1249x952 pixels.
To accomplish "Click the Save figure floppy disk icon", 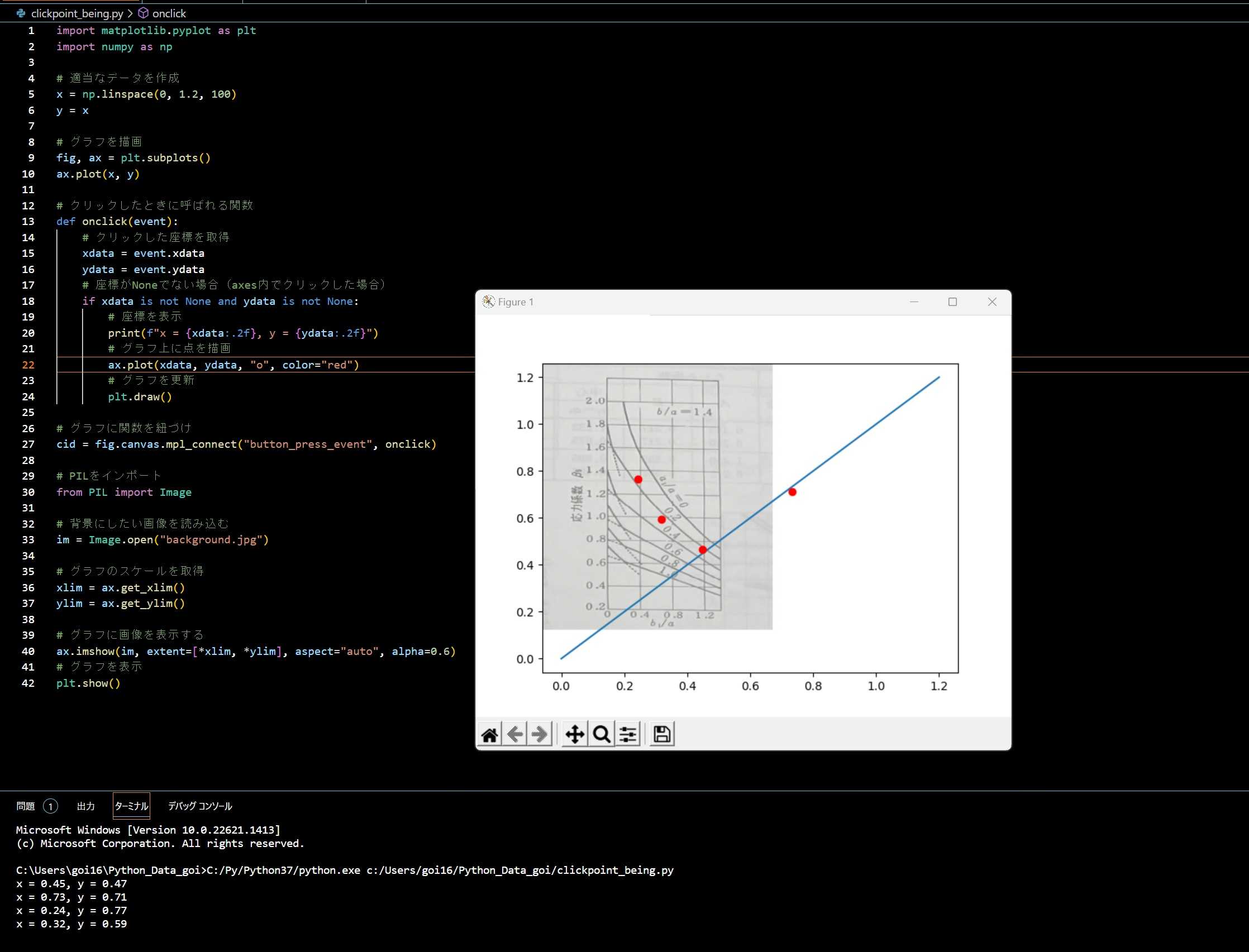I will [x=661, y=734].
